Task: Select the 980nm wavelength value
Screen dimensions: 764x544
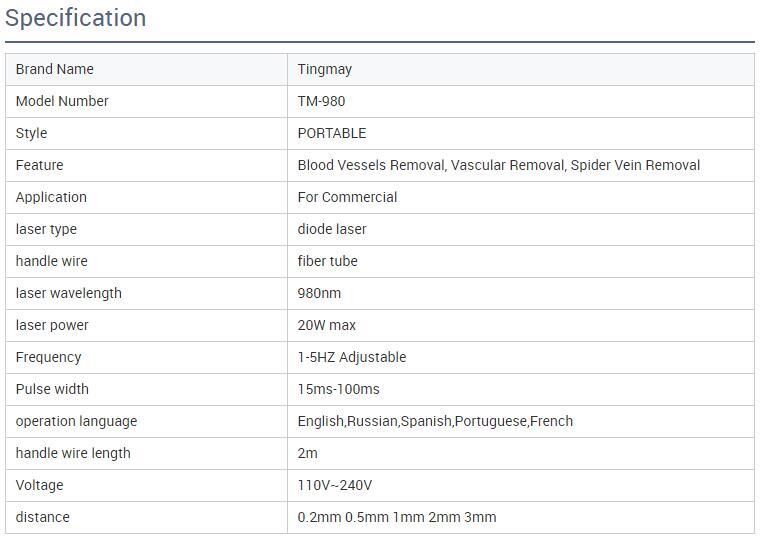Action: (x=320, y=293)
